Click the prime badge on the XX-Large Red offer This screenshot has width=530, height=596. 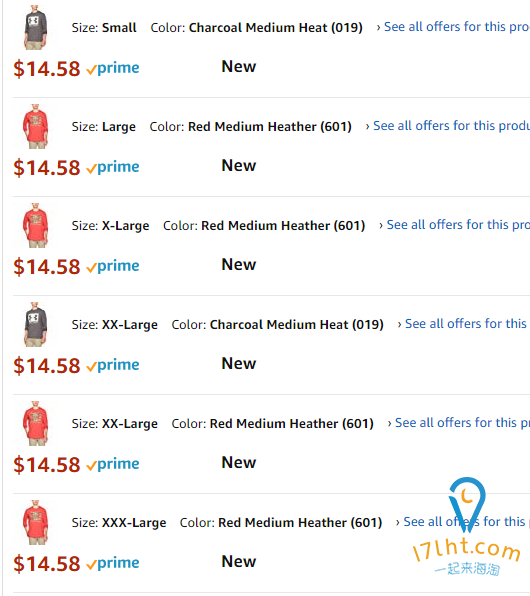113,464
